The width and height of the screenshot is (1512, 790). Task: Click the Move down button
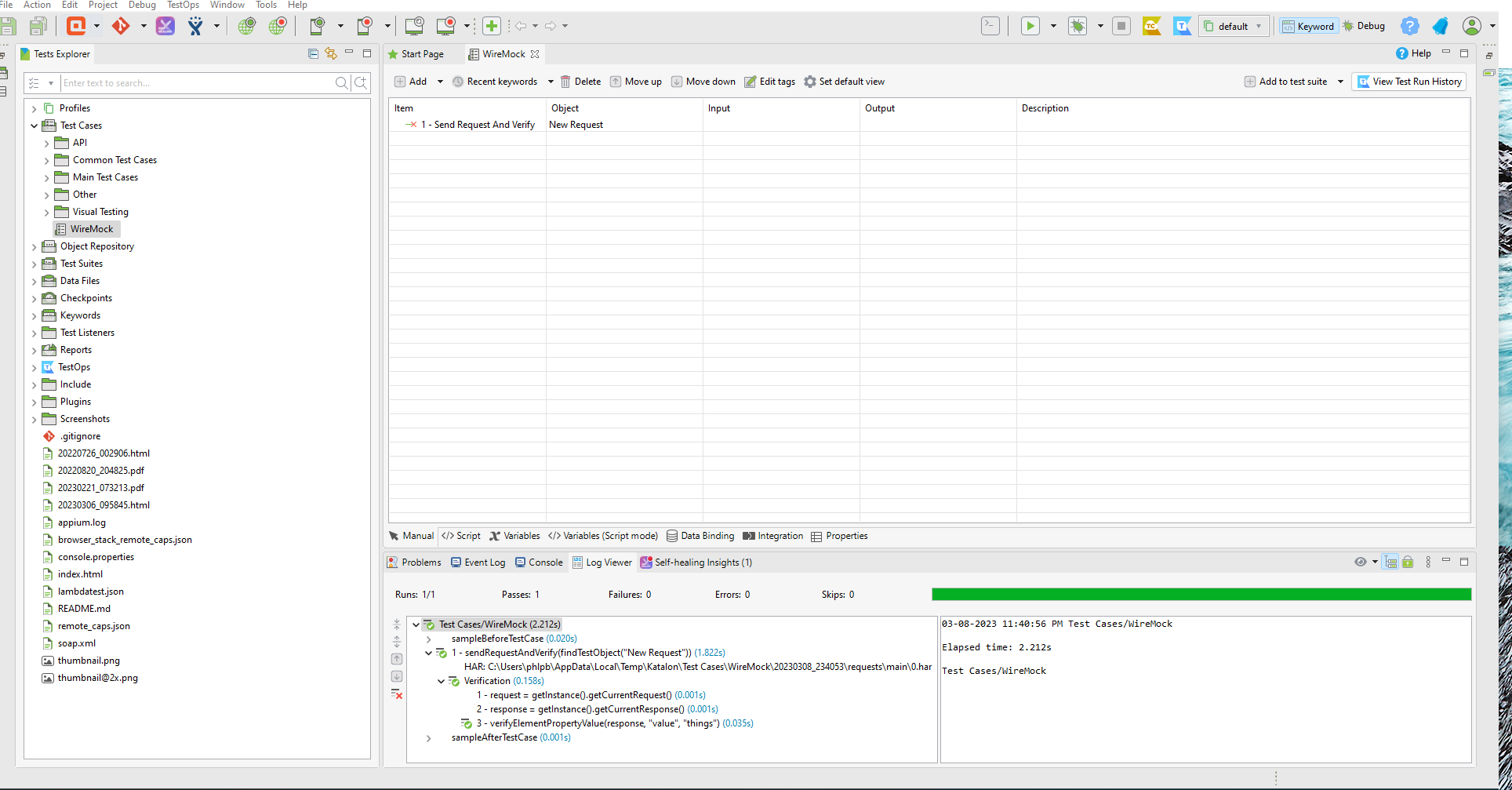pos(703,82)
